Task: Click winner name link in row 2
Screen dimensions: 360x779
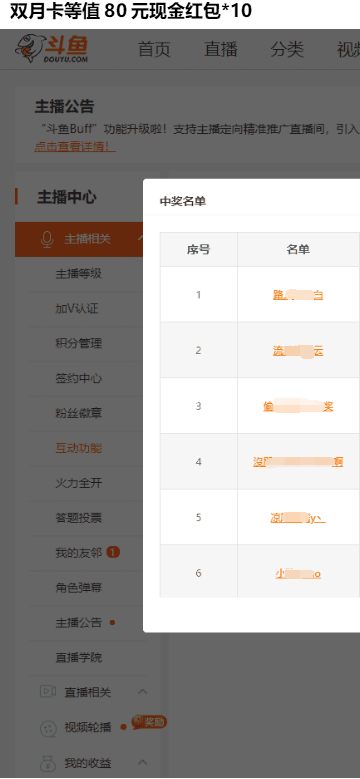Action: [298, 351]
